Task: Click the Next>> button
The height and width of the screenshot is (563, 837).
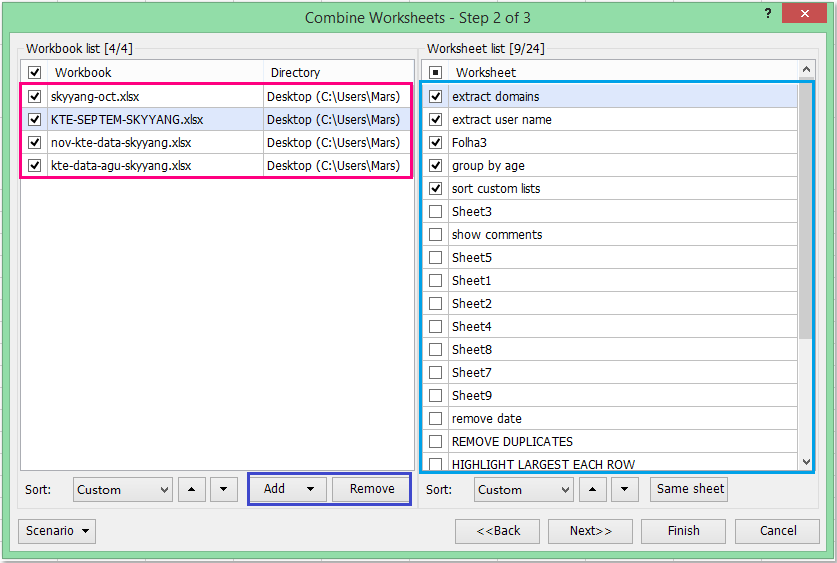Action: tap(591, 531)
